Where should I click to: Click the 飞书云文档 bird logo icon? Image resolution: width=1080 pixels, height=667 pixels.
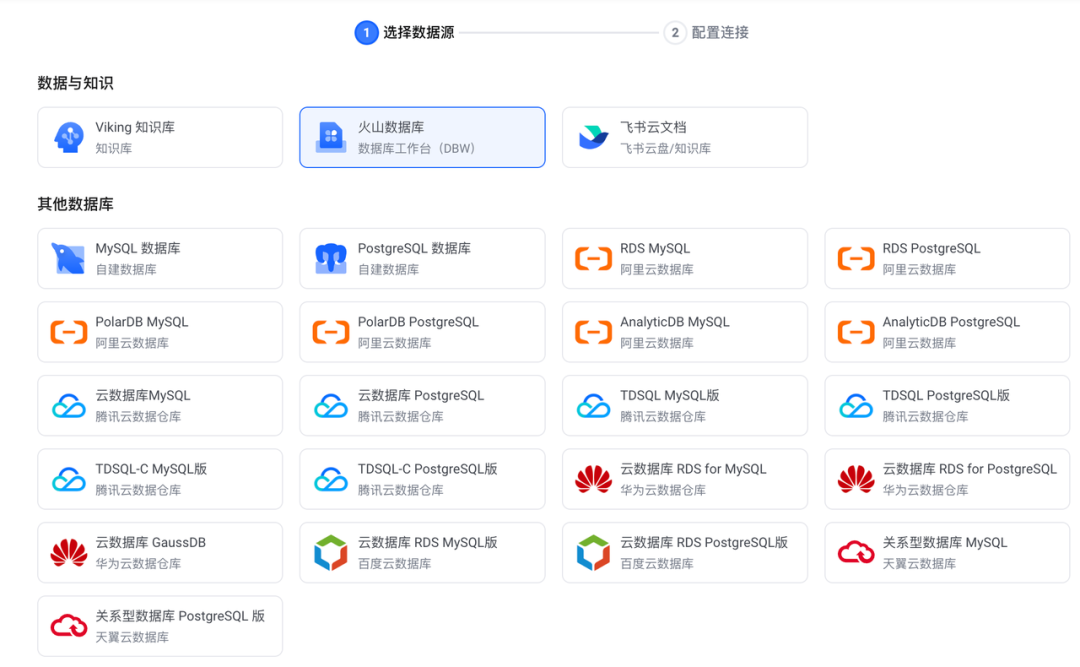pos(593,137)
